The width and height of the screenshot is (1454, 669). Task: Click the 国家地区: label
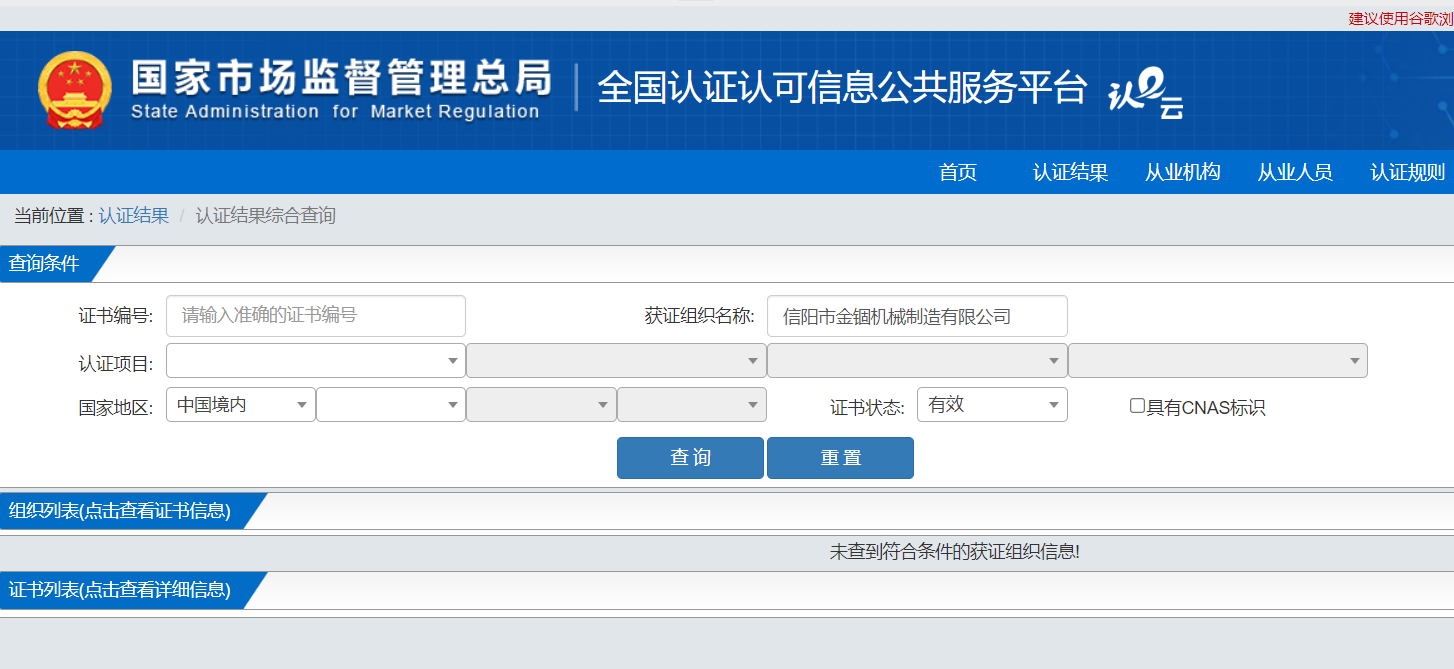116,408
